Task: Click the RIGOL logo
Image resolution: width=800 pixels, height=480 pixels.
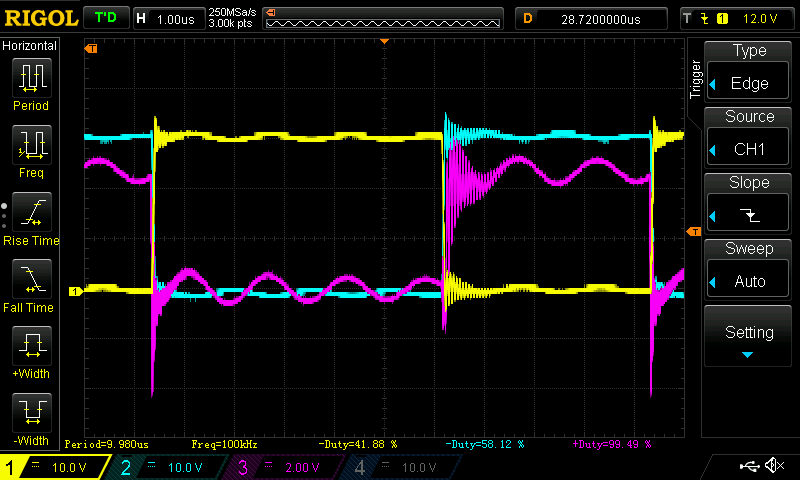Action: click(x=41, y=18)
